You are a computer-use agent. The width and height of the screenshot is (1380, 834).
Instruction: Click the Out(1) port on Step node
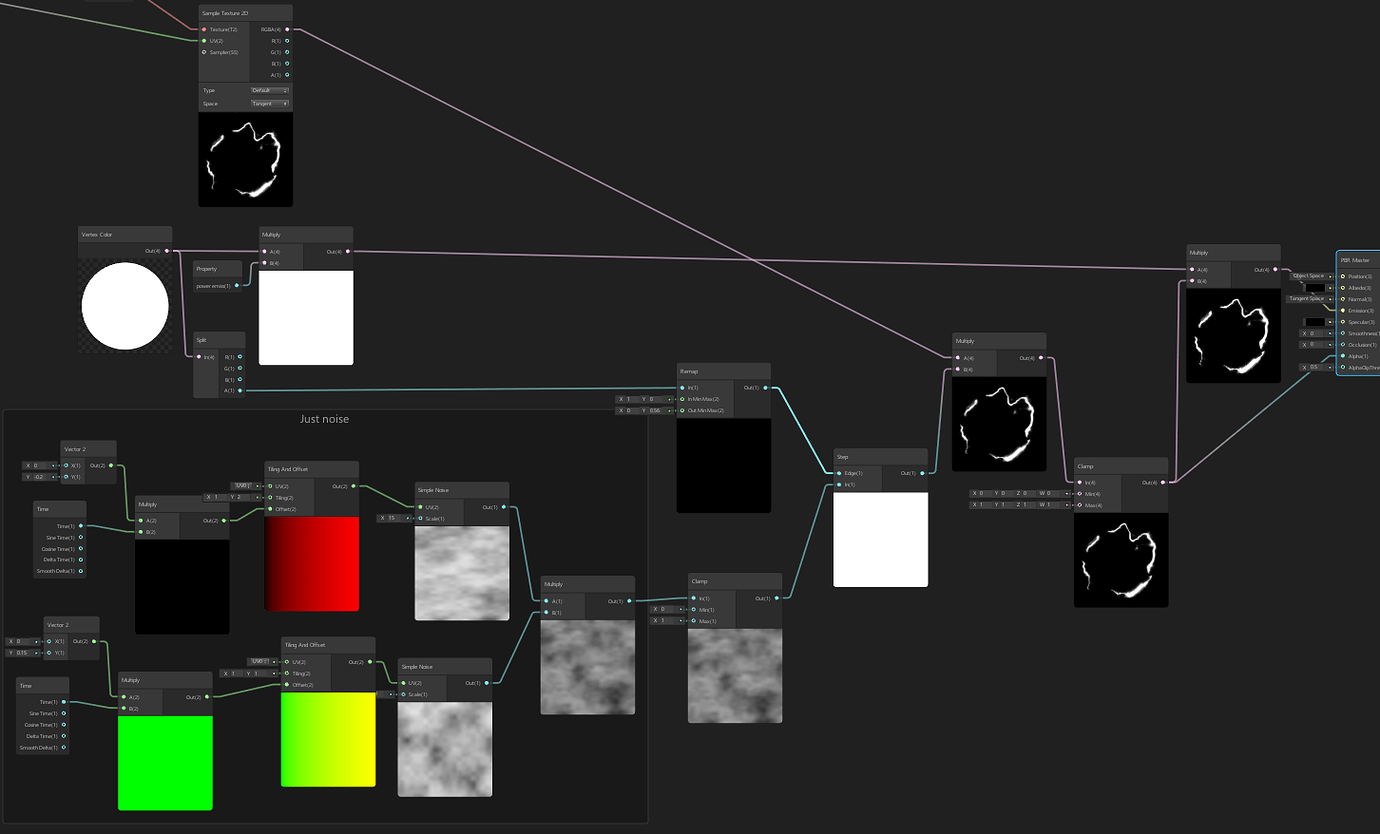[x=922, y=473]
